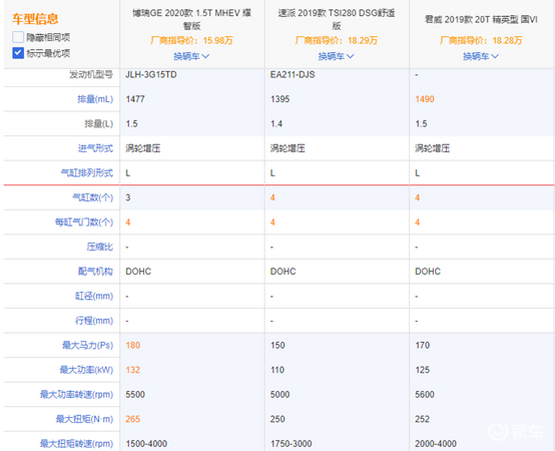Click displacement value 1477
This screenshot has height=451, width=555.
[135, 99]
